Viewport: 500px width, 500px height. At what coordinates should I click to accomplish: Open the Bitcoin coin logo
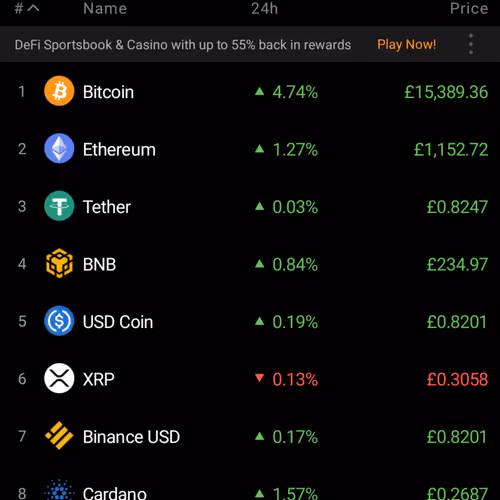59,91
